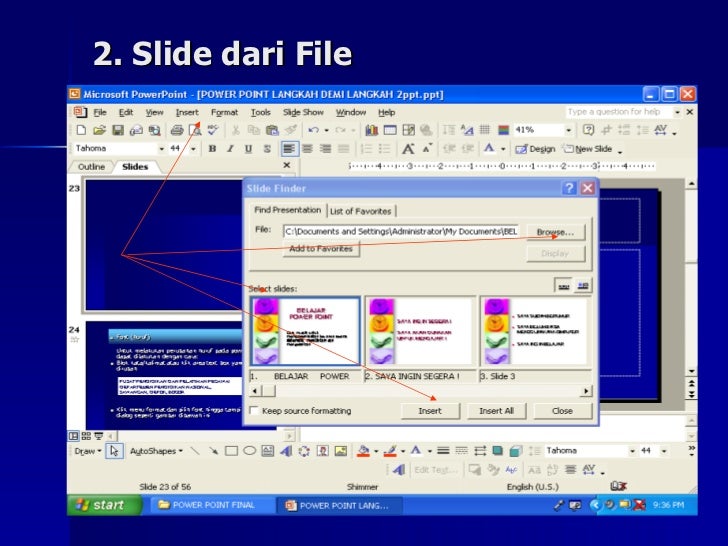
Task: Open the Help question mark icon in the toolbar
Action: (588, 130)
